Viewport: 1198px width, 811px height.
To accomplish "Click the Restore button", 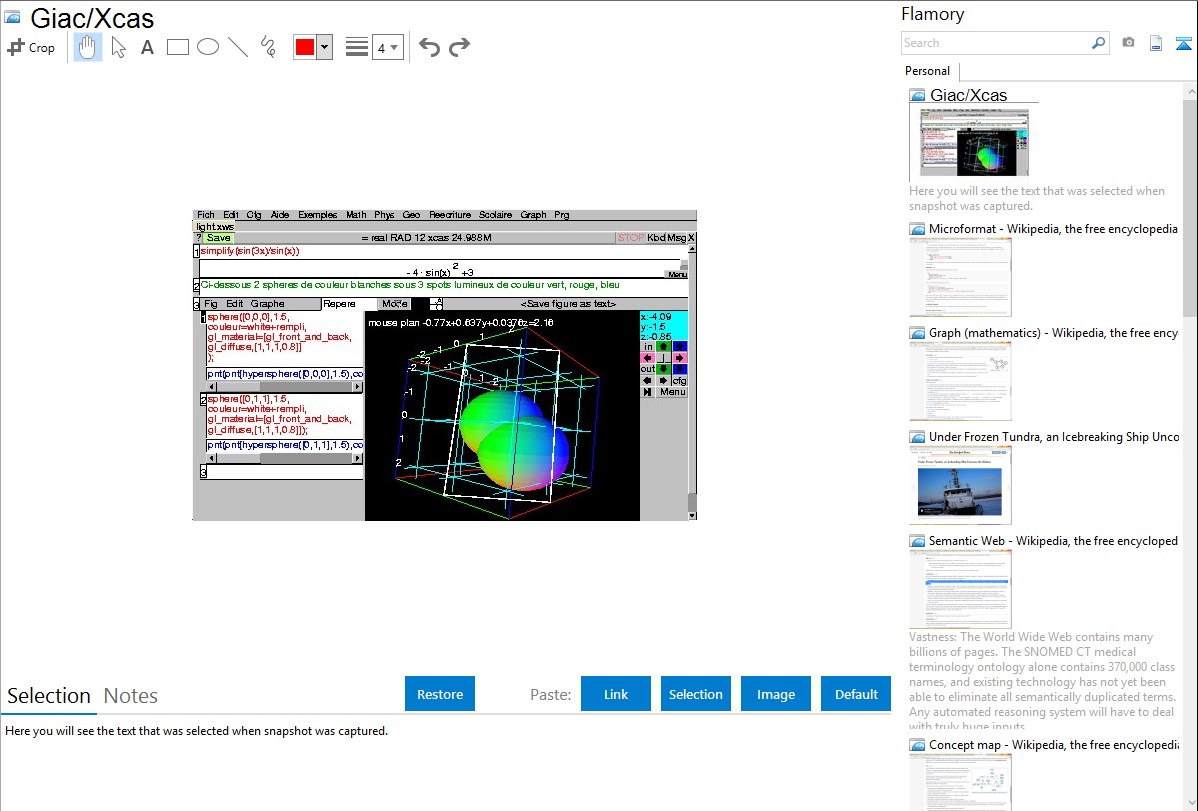I will click(440, 694).
